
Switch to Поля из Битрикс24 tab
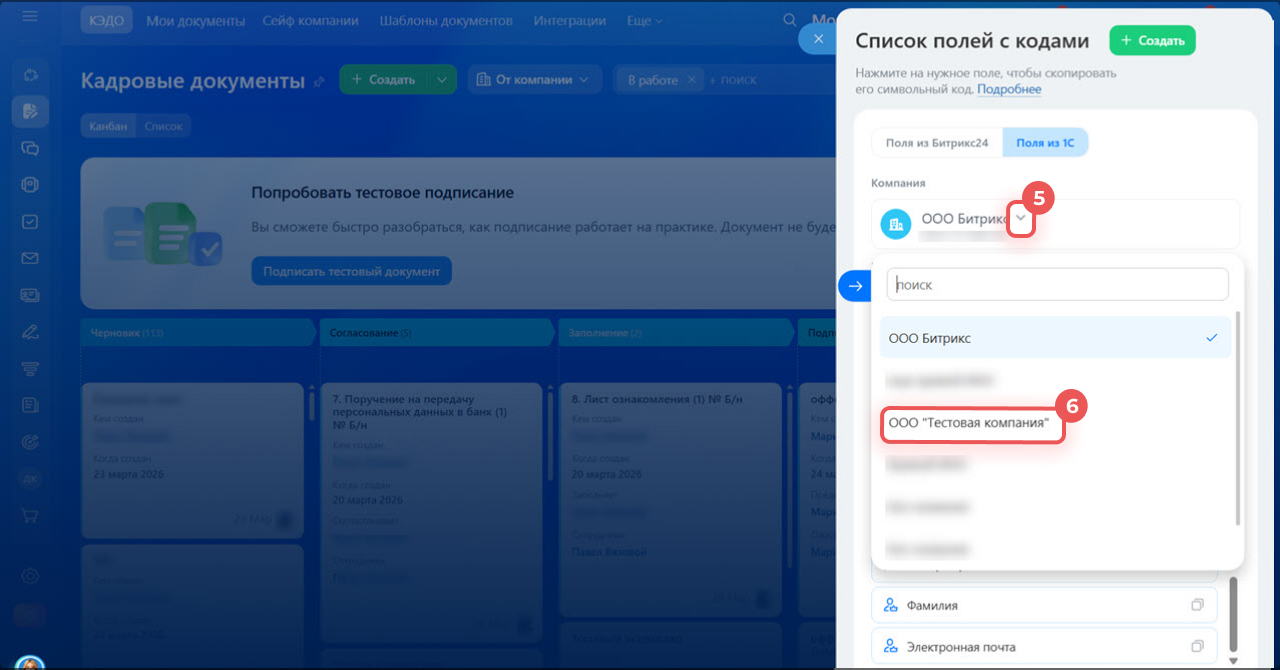pos(937,143)
